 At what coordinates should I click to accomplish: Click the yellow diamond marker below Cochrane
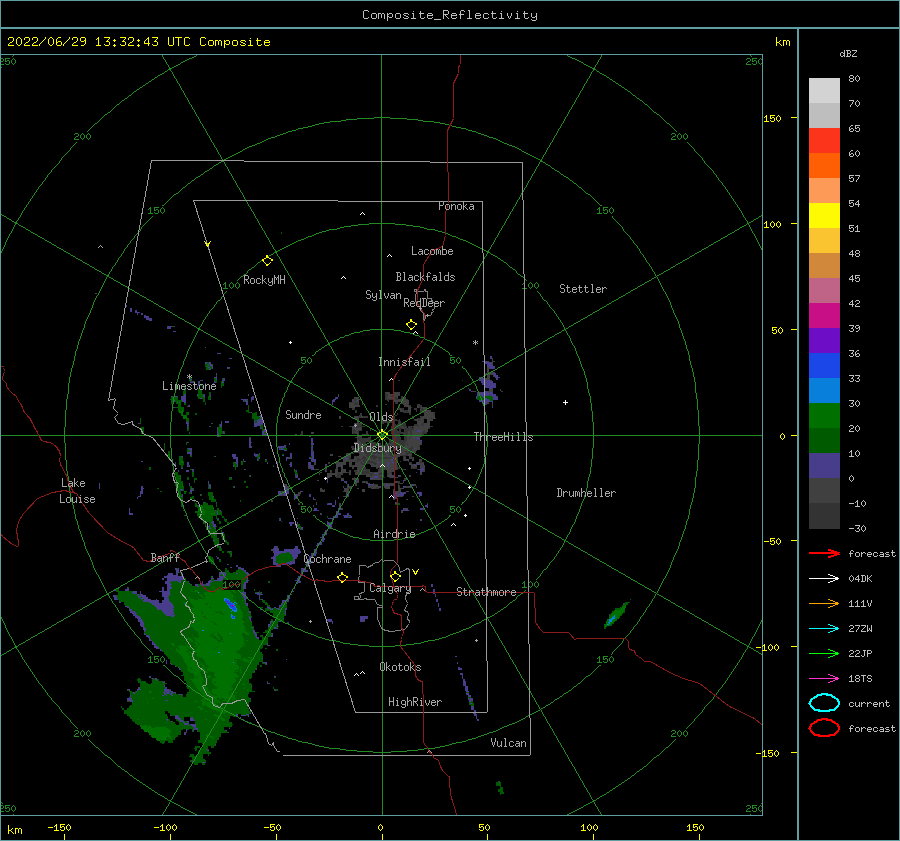pos(342,577)
